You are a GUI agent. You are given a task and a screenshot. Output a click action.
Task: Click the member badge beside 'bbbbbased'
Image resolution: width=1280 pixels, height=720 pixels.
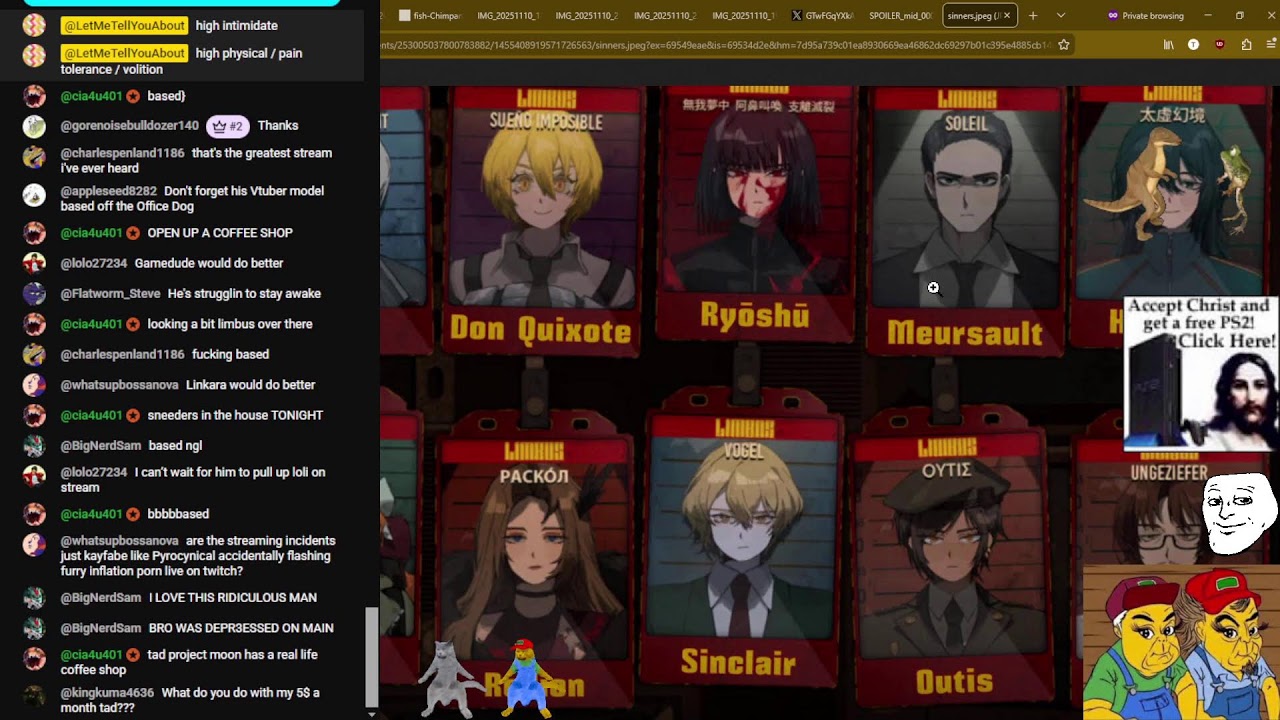click(133, 514)
